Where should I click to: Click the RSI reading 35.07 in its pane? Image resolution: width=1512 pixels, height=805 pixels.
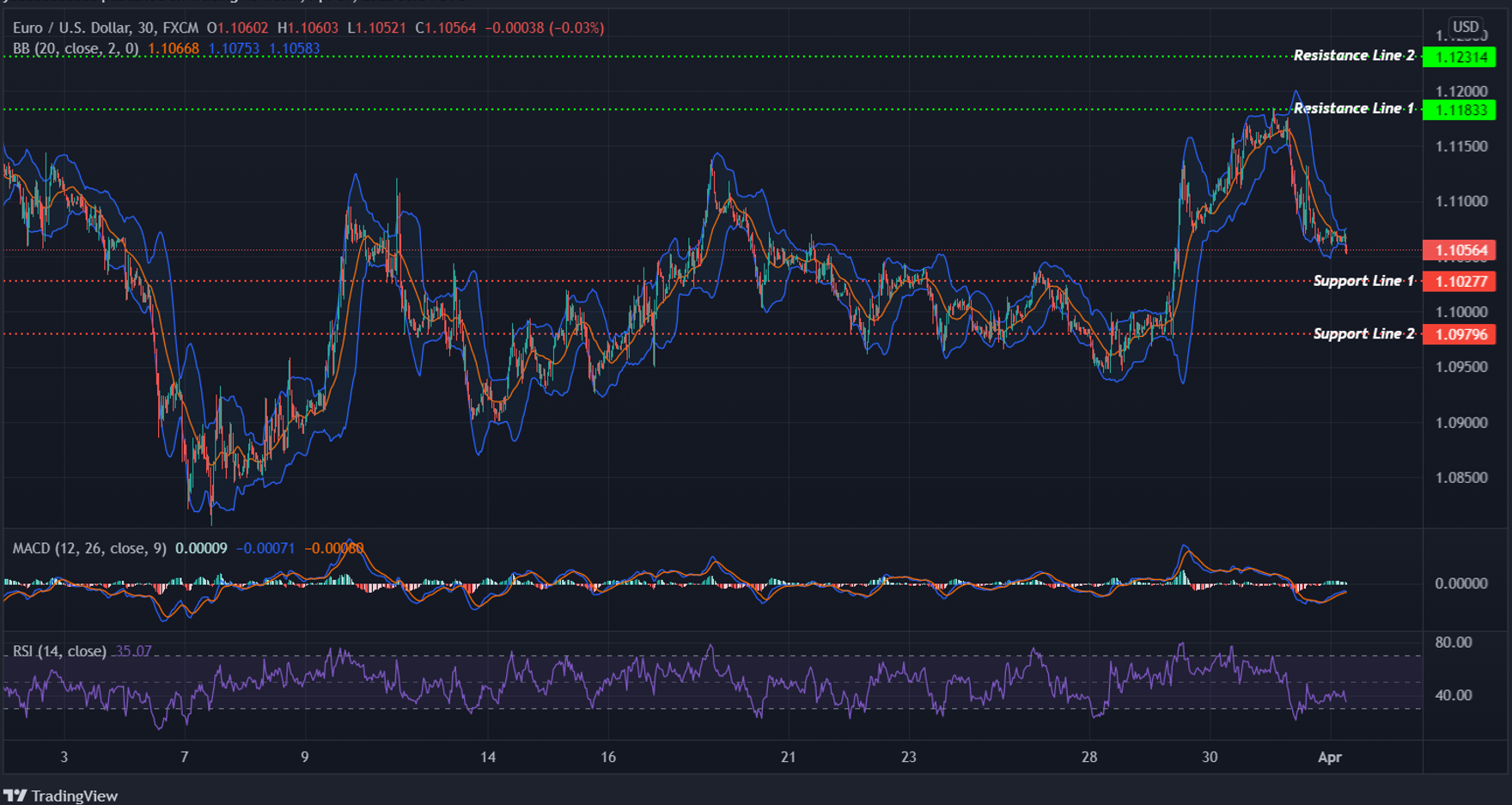point(132,650)
